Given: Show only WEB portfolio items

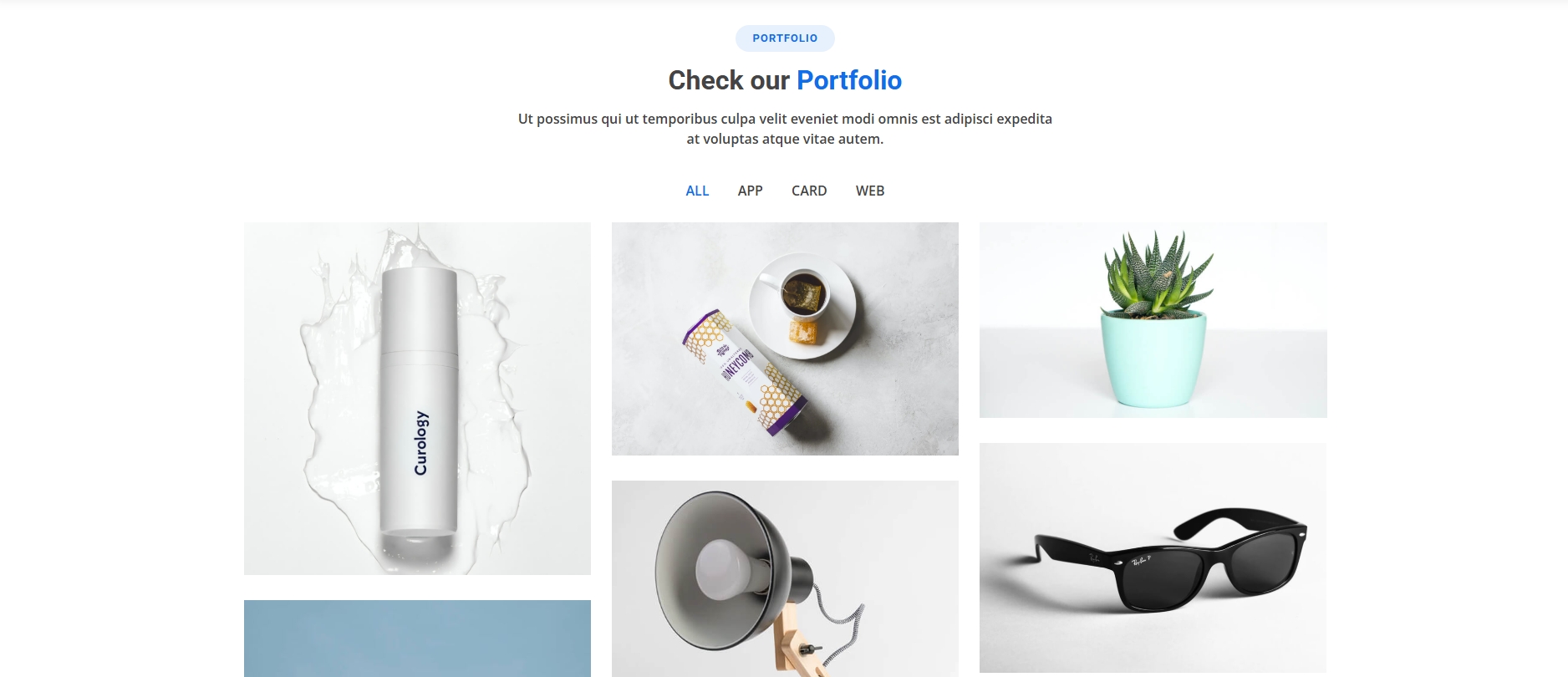Looking at the screenshot, I should (x=870, y=191).
